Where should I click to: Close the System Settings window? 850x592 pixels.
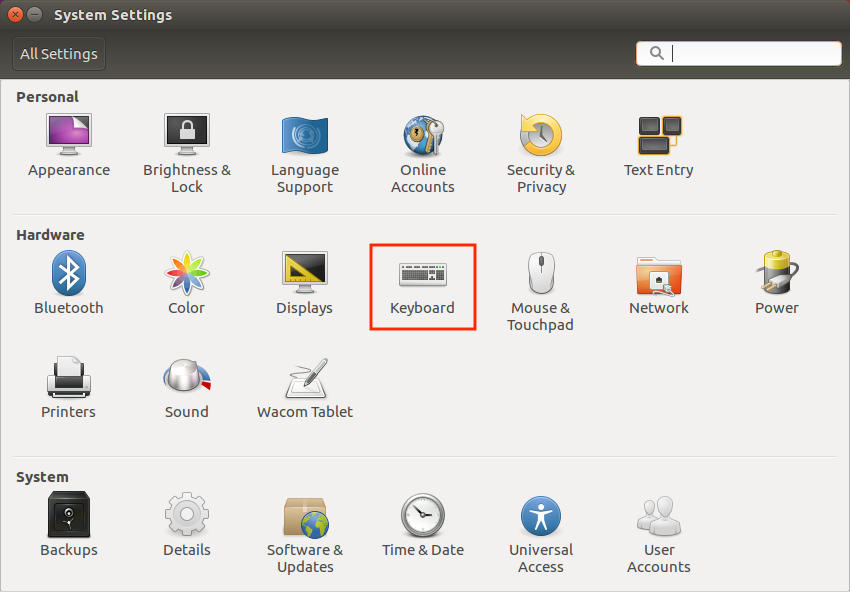click(x=15, y=15)
